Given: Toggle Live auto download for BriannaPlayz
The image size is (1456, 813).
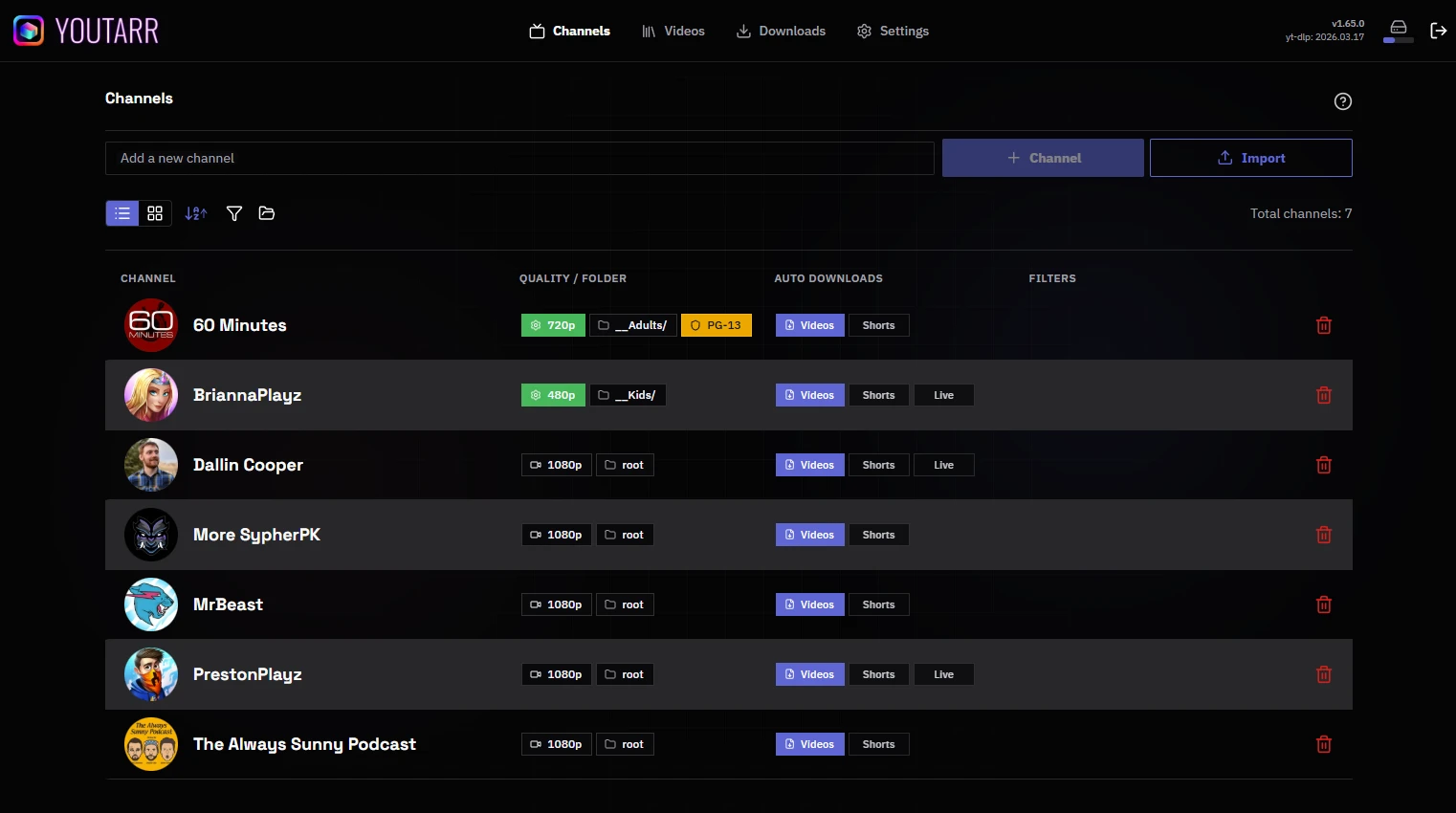Looking at the screenshot, I should click(x=944, y=395).
